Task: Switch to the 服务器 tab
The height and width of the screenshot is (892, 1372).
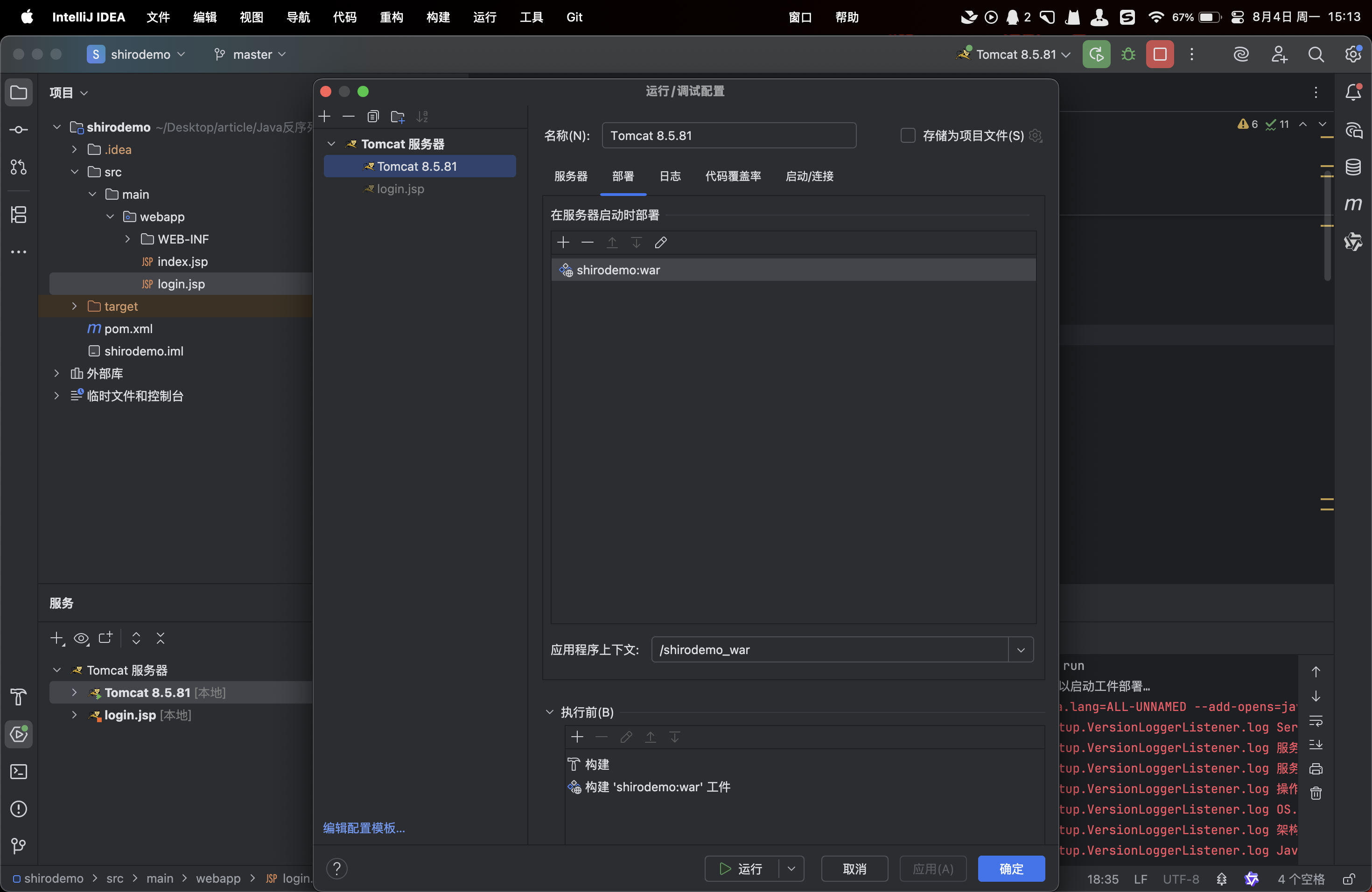Action: tap(571, 176)
